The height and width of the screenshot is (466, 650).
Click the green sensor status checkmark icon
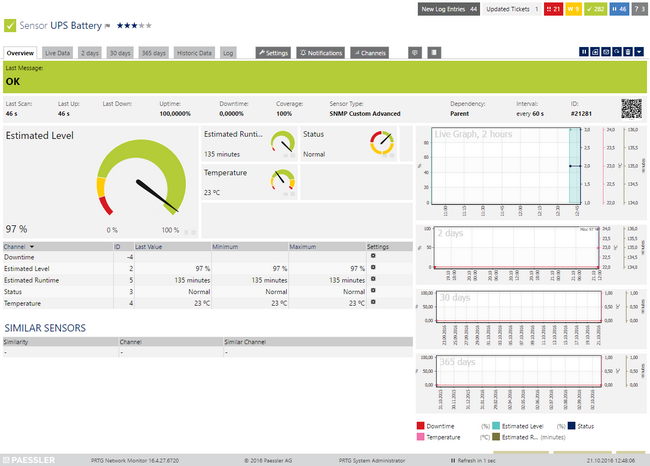click(x=10, y=26)
